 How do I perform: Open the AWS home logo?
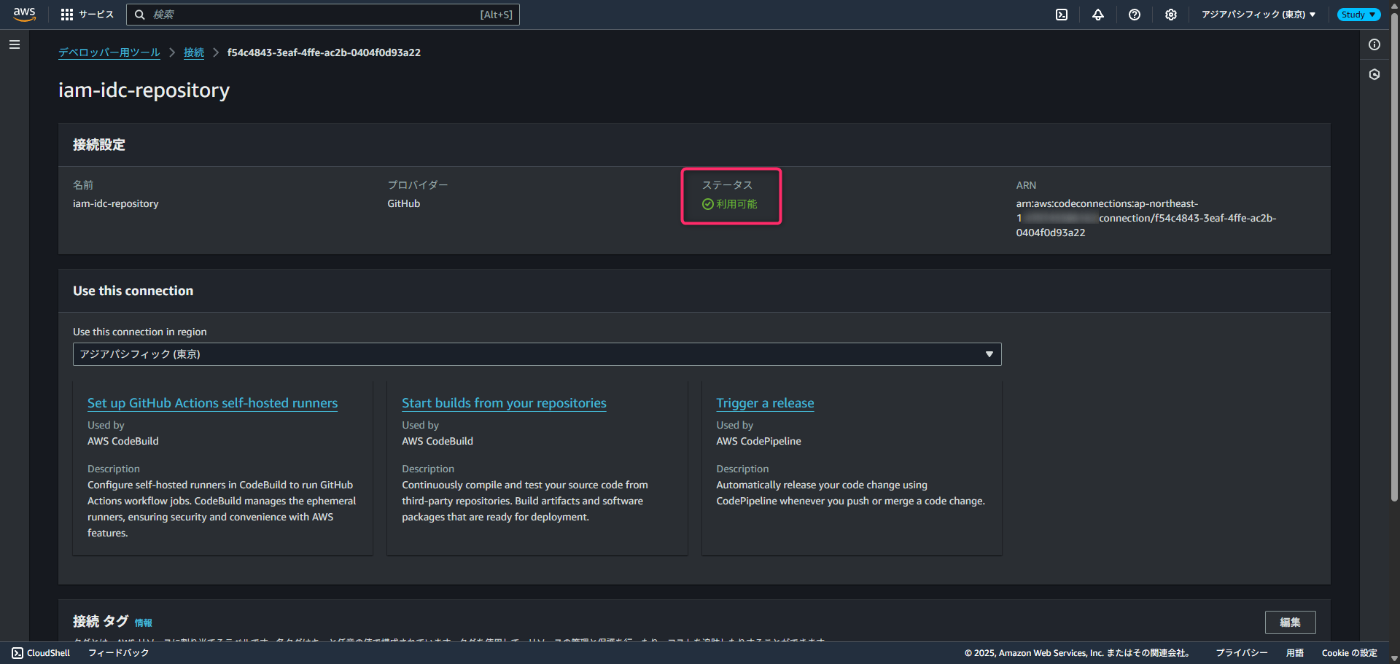click(24, 14)
